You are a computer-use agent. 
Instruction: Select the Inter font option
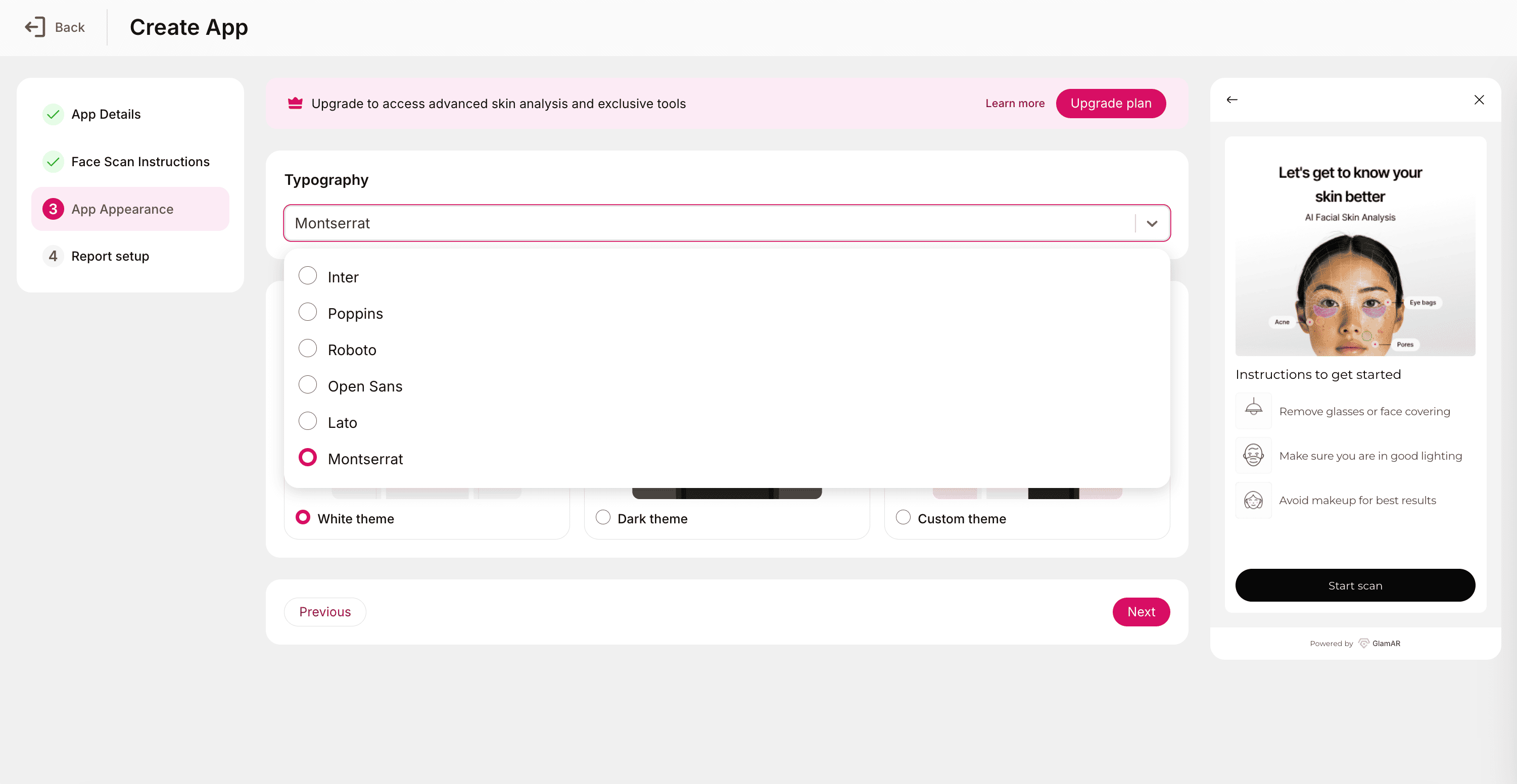[307, 276]
